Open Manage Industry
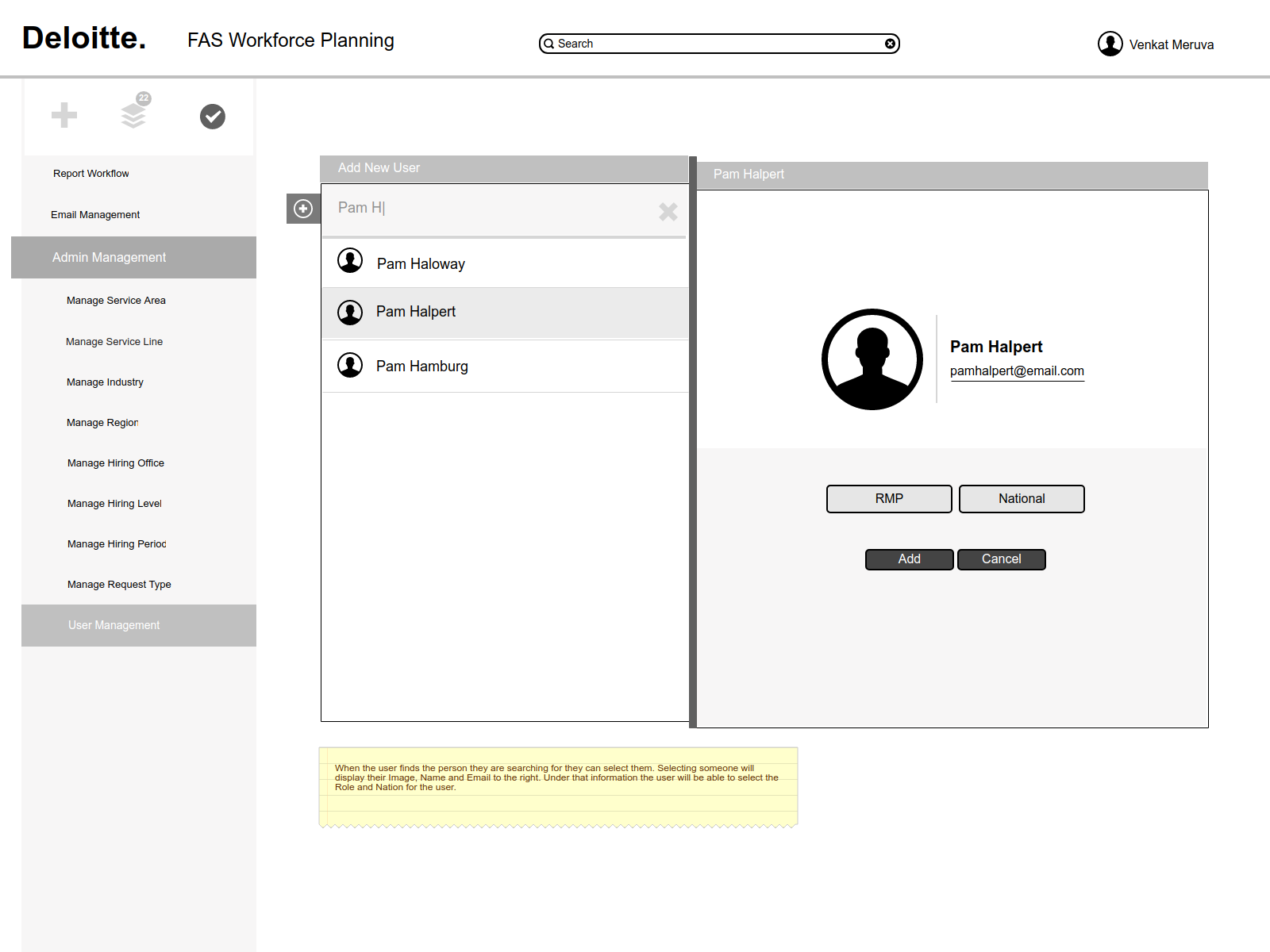Image resolution: width=1270 pixels, height=952 pixels. click(x=105, y=382)
